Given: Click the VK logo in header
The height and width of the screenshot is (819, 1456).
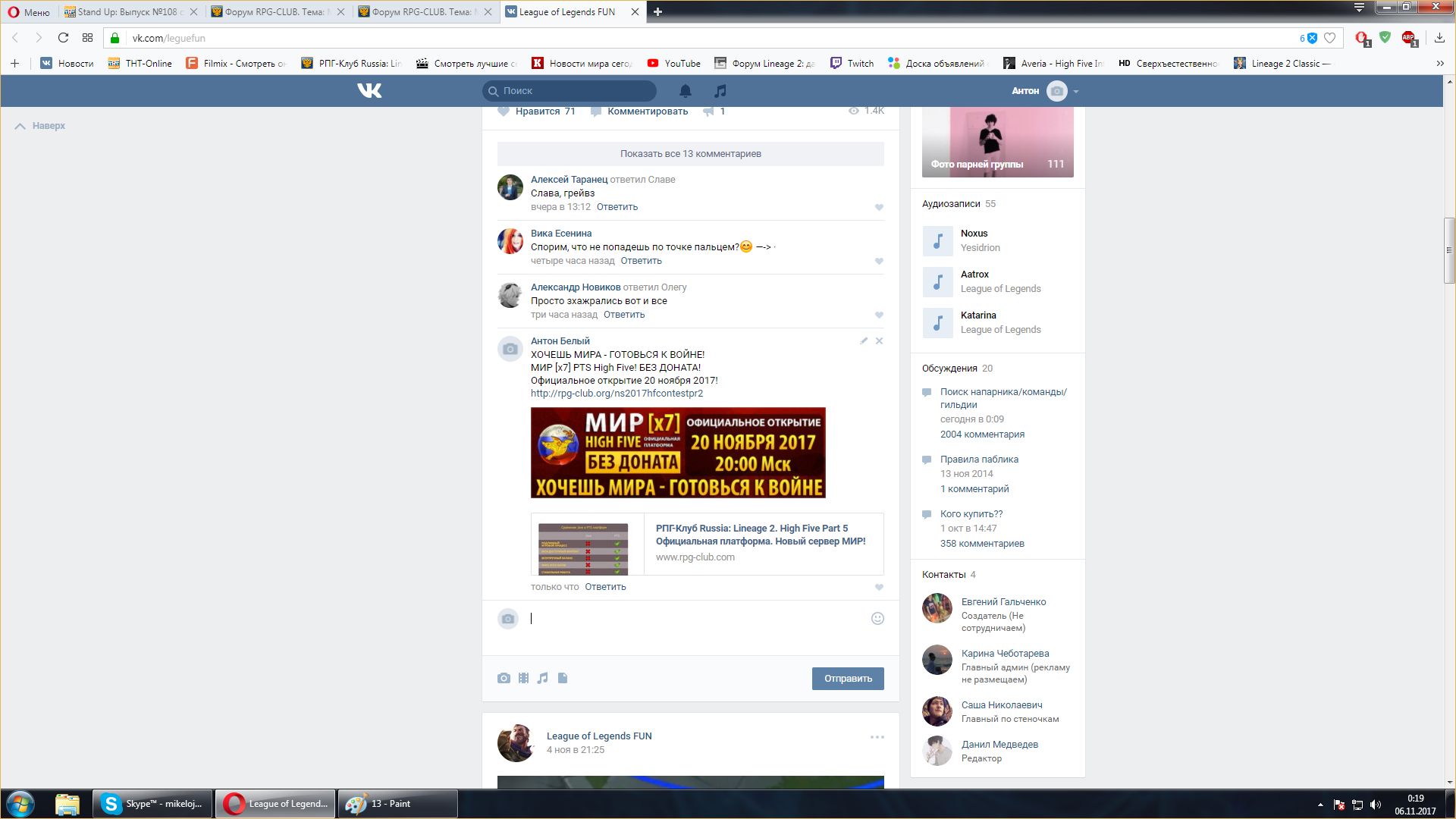Looking at the screenshot, I should (369, 91).
